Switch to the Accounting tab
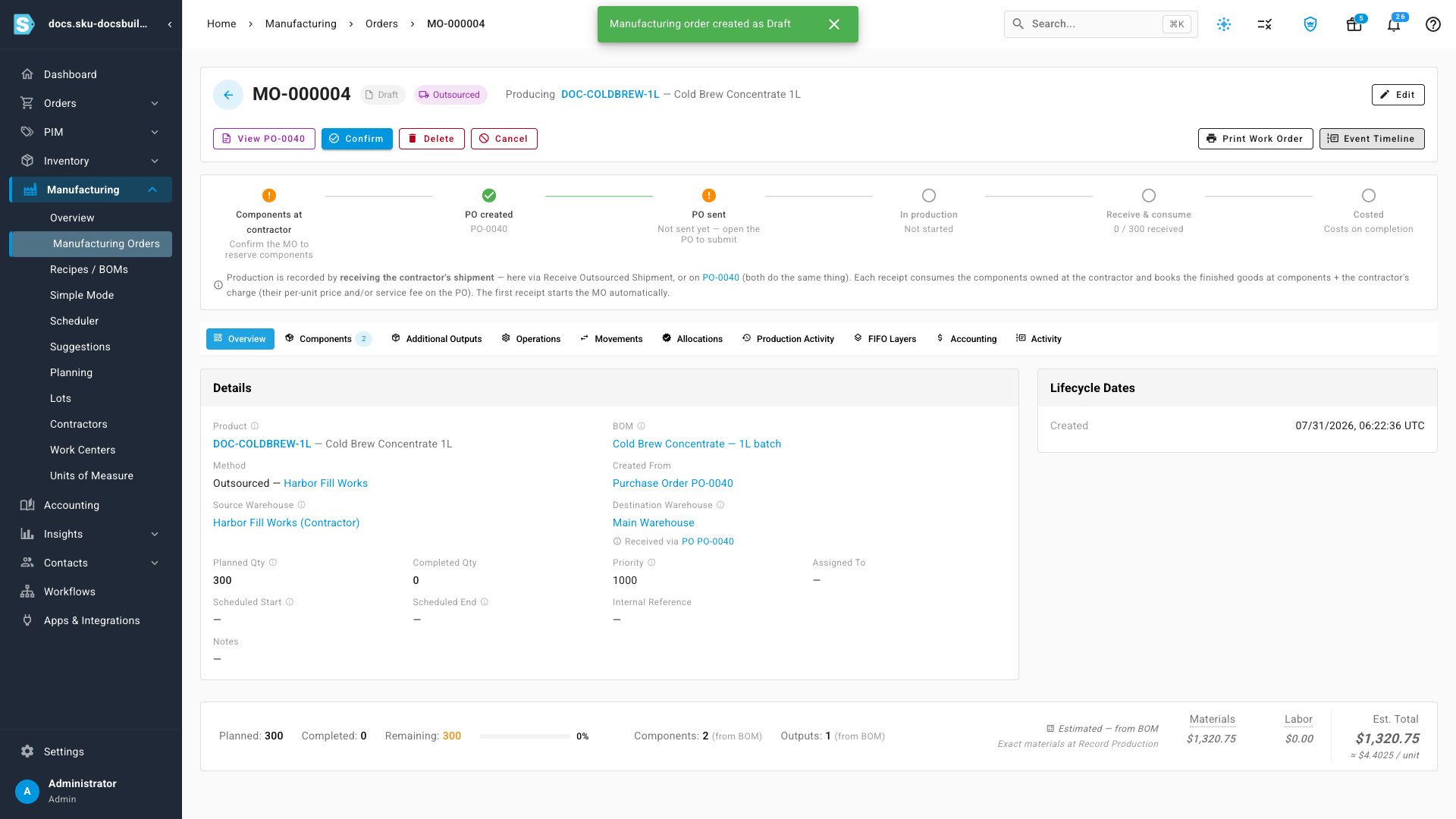 [966, 339]
